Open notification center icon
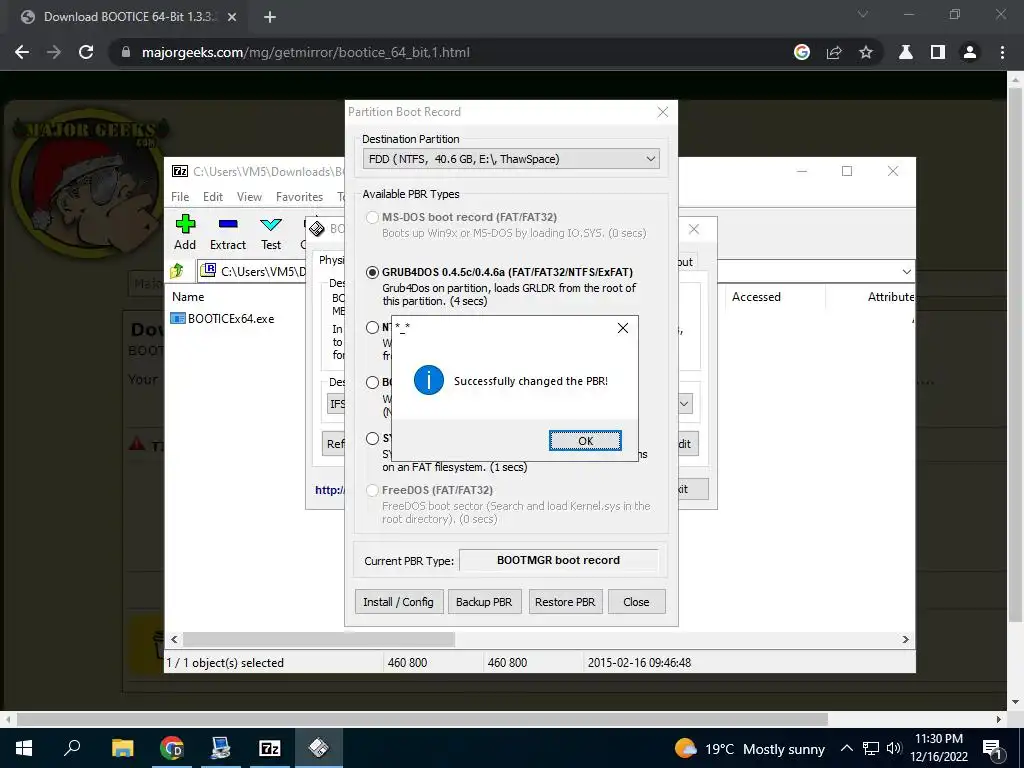Viewport: 1024px width, 768px height. point(992,748)
